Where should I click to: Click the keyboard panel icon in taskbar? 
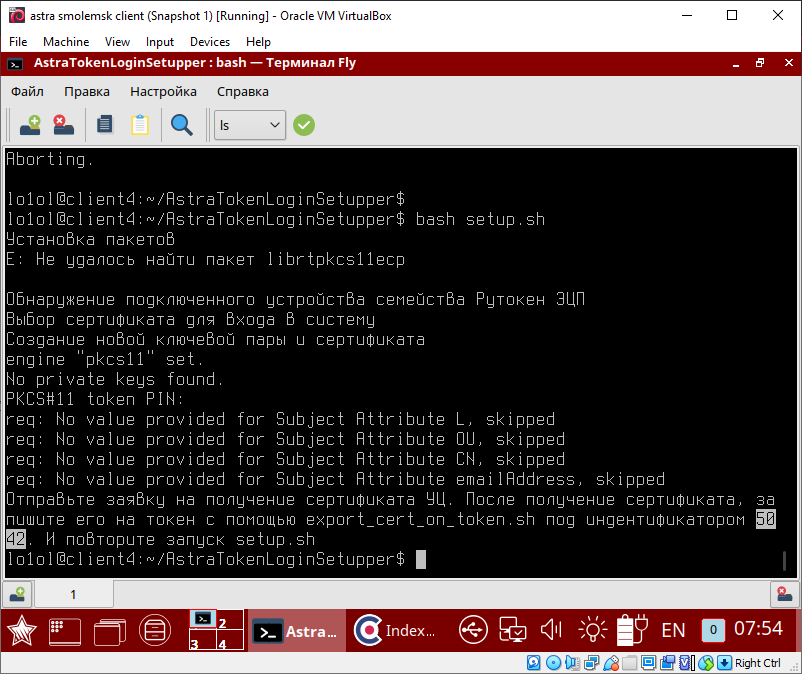[x=64, y=632]
